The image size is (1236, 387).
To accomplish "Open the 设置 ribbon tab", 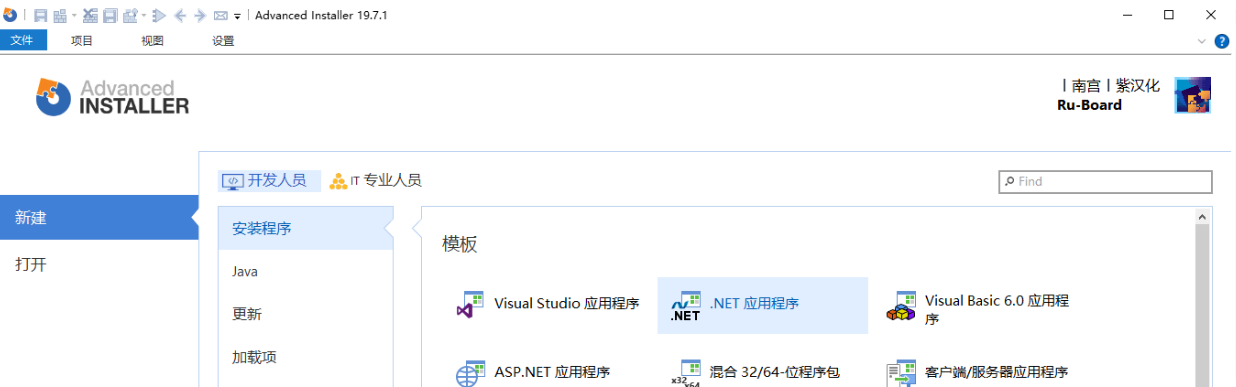I will tap(223, 41).
